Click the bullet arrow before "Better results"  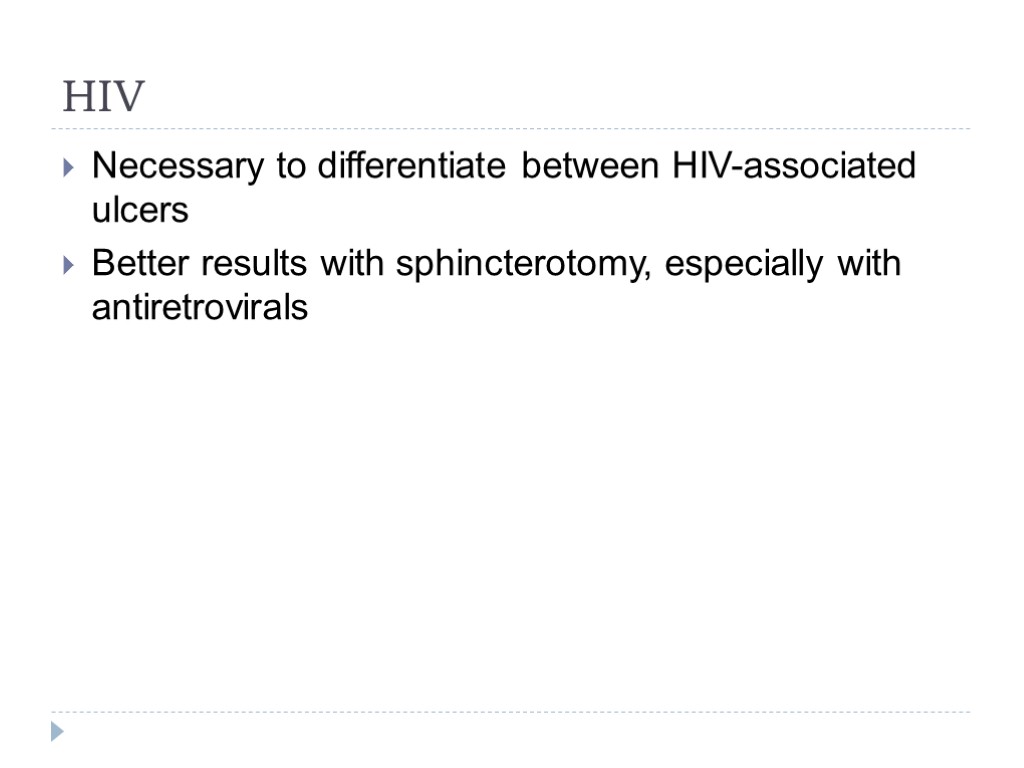(67, 266)
